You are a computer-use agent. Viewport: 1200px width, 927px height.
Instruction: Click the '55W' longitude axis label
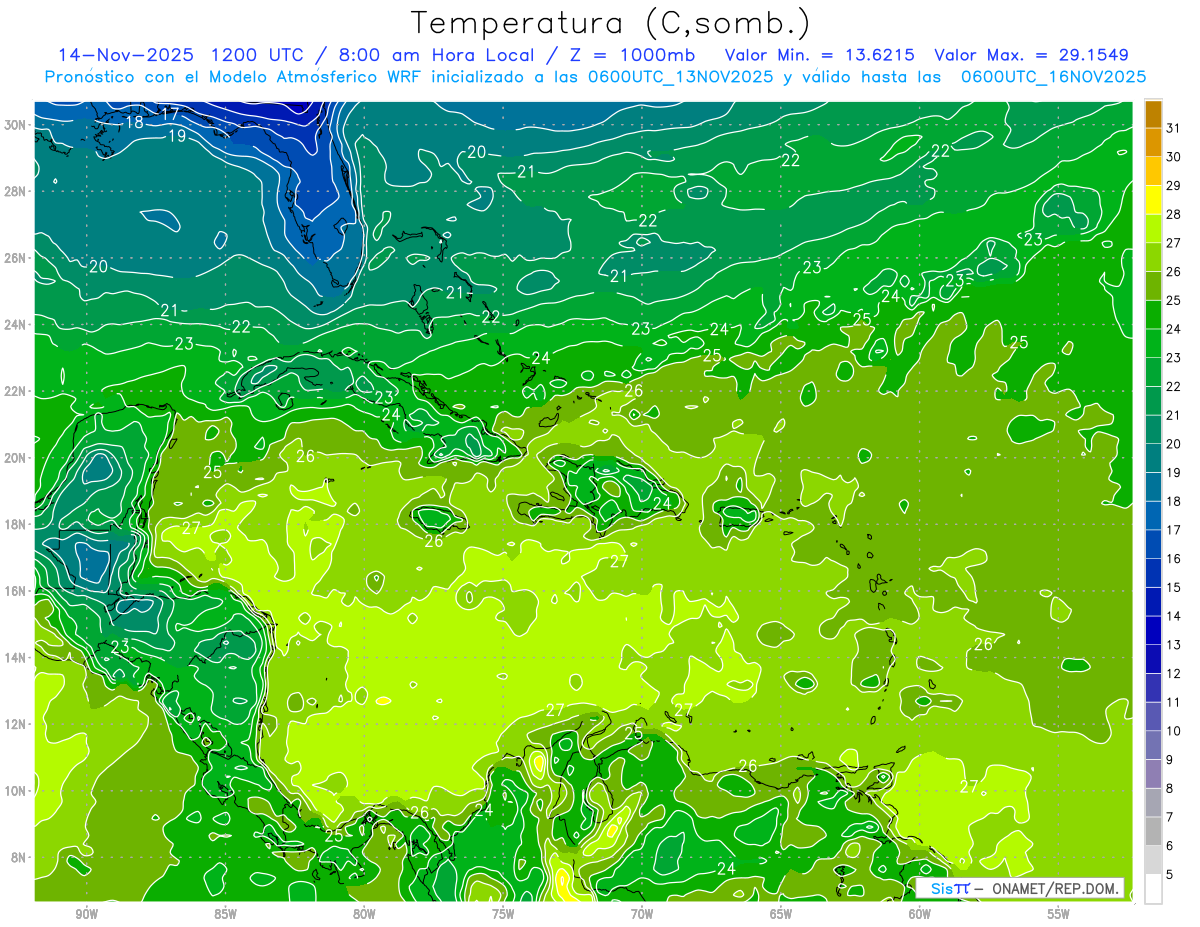click(1058, 914)
